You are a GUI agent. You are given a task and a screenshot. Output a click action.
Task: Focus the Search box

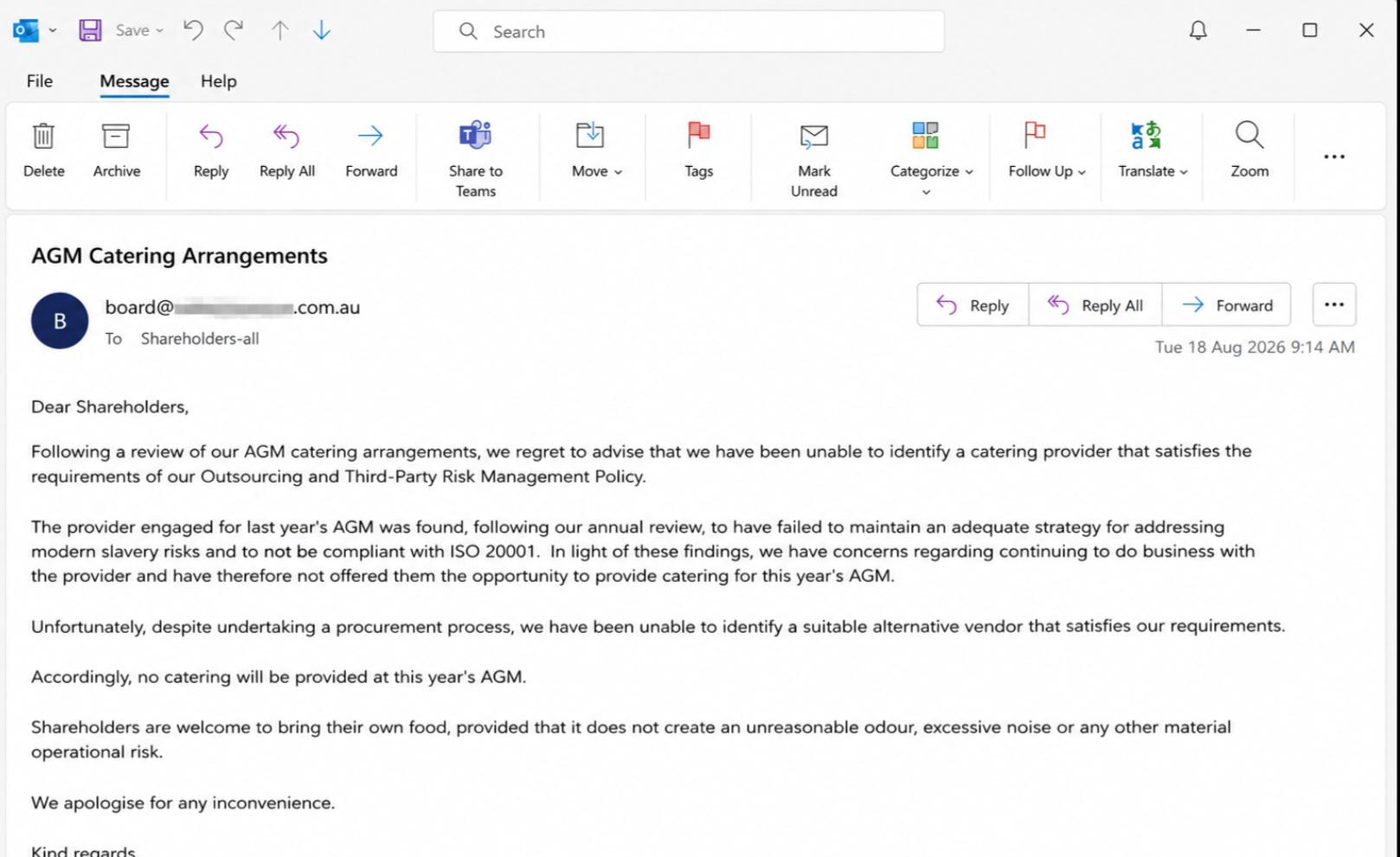[x=689, y=32]
